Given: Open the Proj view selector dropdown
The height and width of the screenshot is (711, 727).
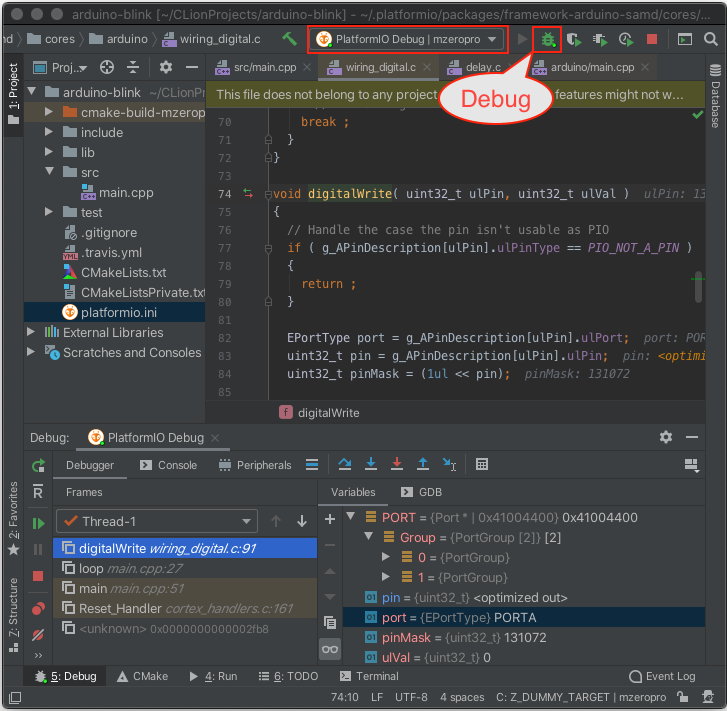Looking at the screenshot, I should (x=60, y=68).
